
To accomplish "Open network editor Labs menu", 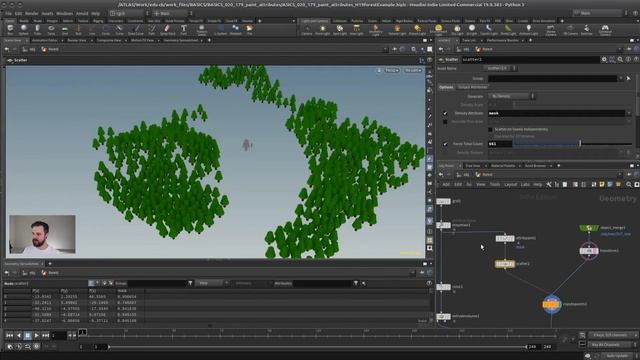I will (x=525, y=184).
